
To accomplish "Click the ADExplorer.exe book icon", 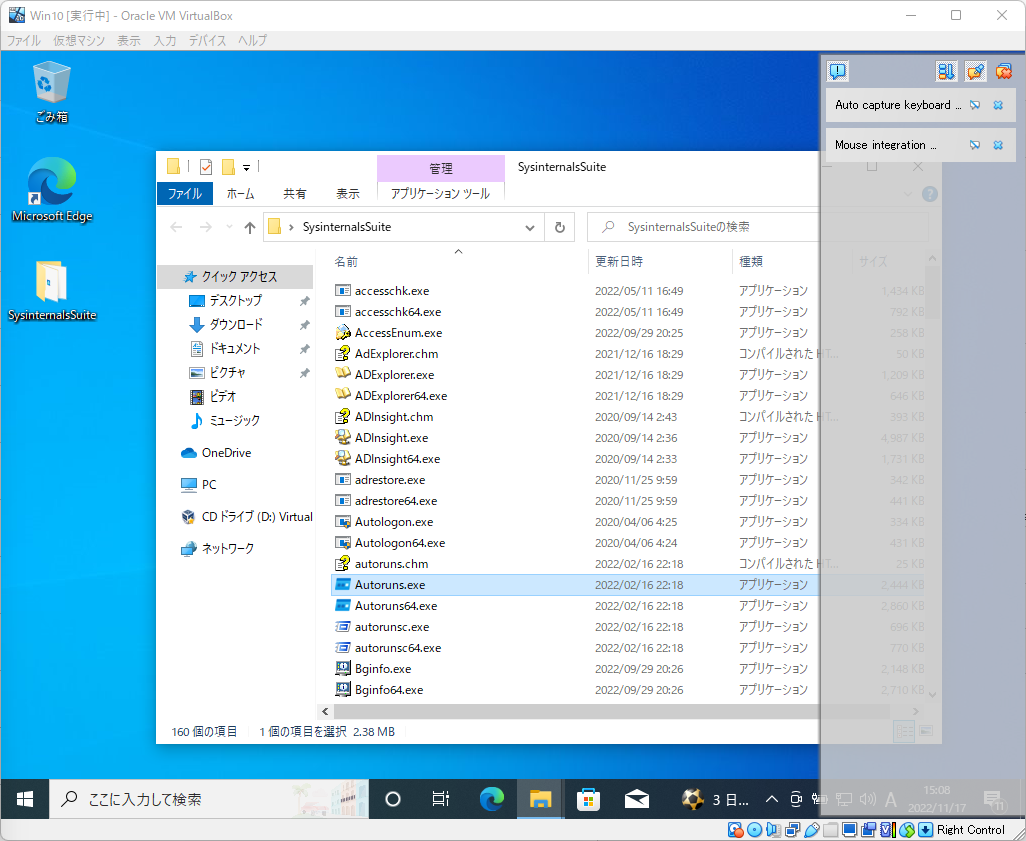I will pyautogui.click(x=342, y=374).
